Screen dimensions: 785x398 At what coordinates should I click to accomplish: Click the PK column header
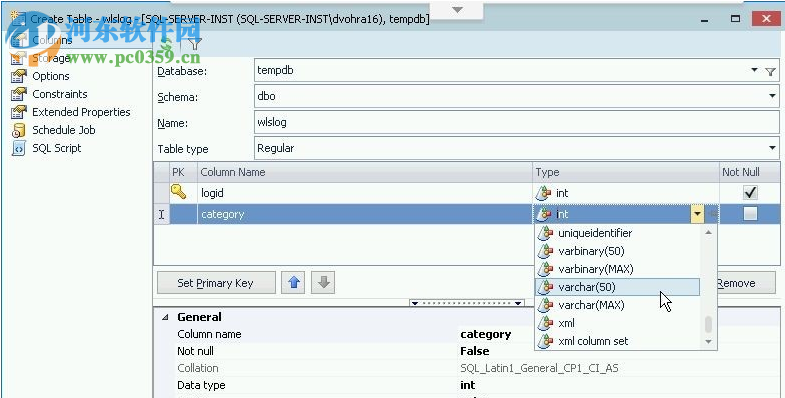tap(183, 172)
